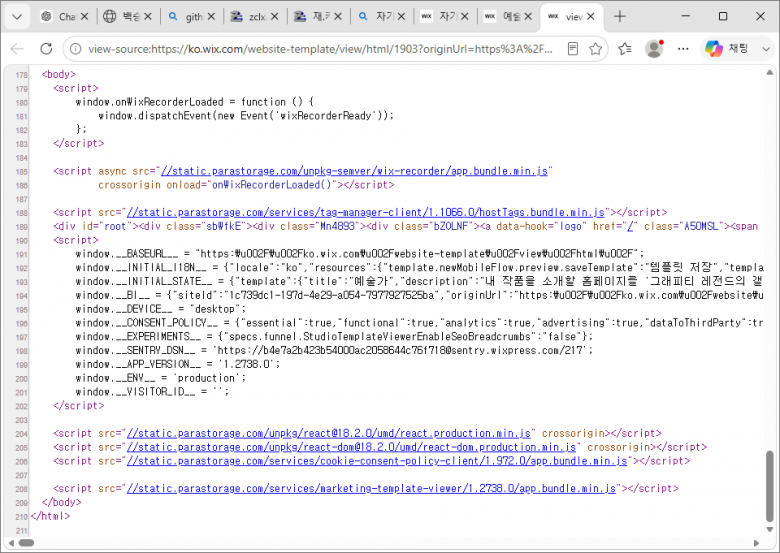The height and width of the screenshot is (553, 780).
Task: Click window.onWixRecorderLoaded function line
Action: click(x=195, y=102)
